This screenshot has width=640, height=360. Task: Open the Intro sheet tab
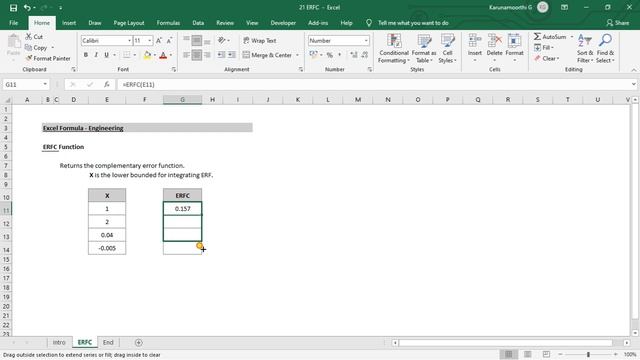point(59,342)
